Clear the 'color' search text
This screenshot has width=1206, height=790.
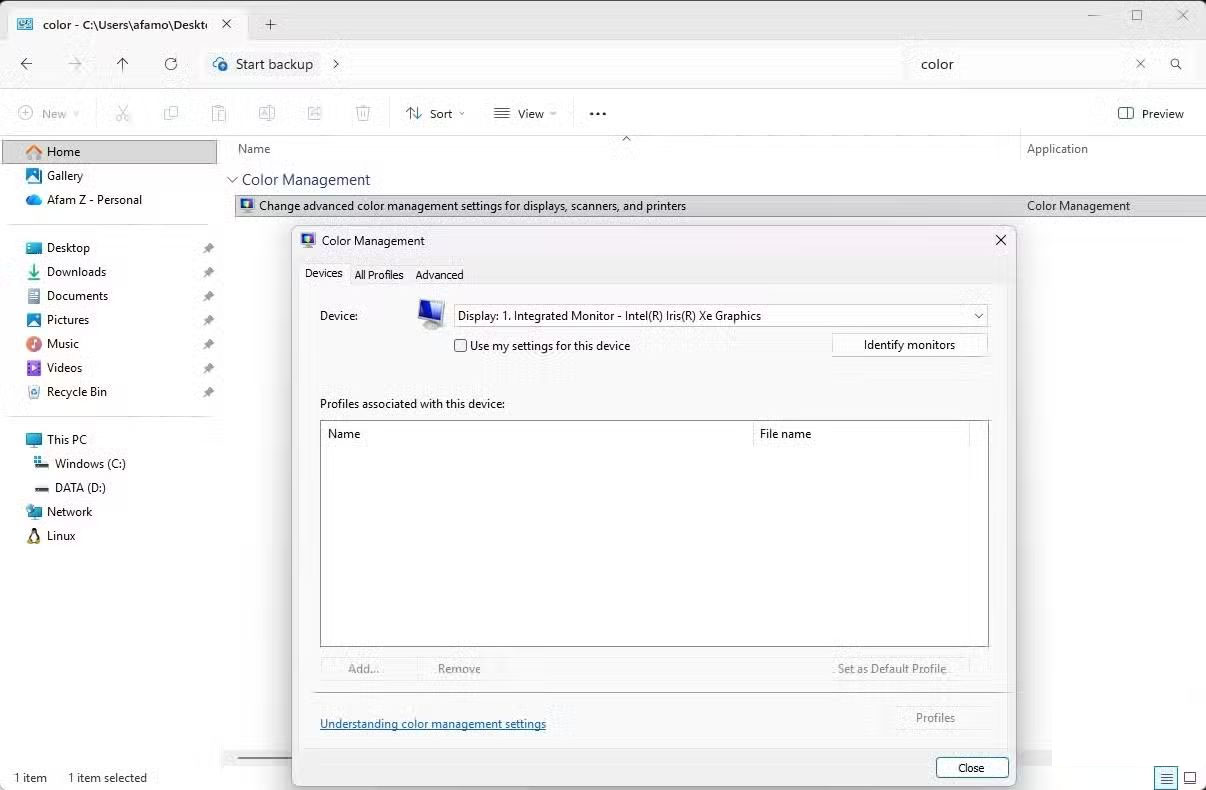click(x=1140, y=64)
